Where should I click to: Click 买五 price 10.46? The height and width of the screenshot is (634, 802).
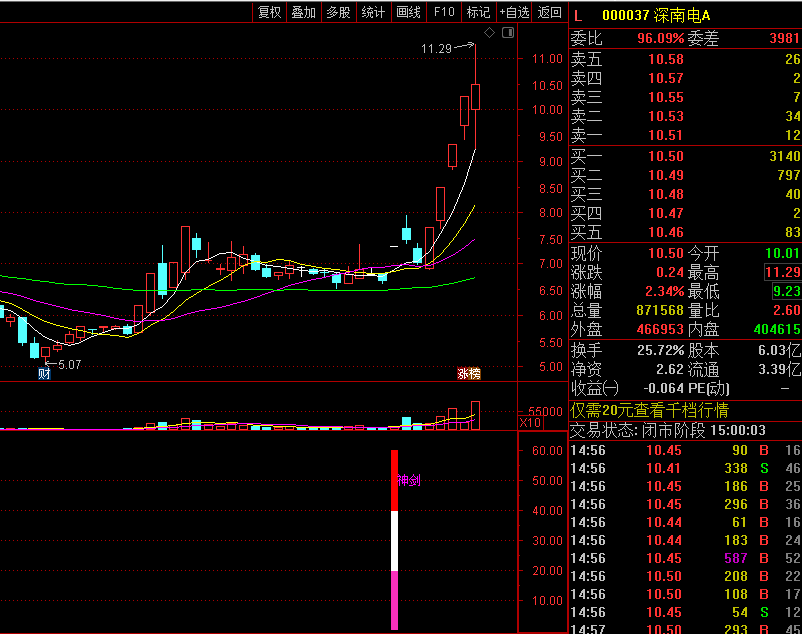(666, 233)
